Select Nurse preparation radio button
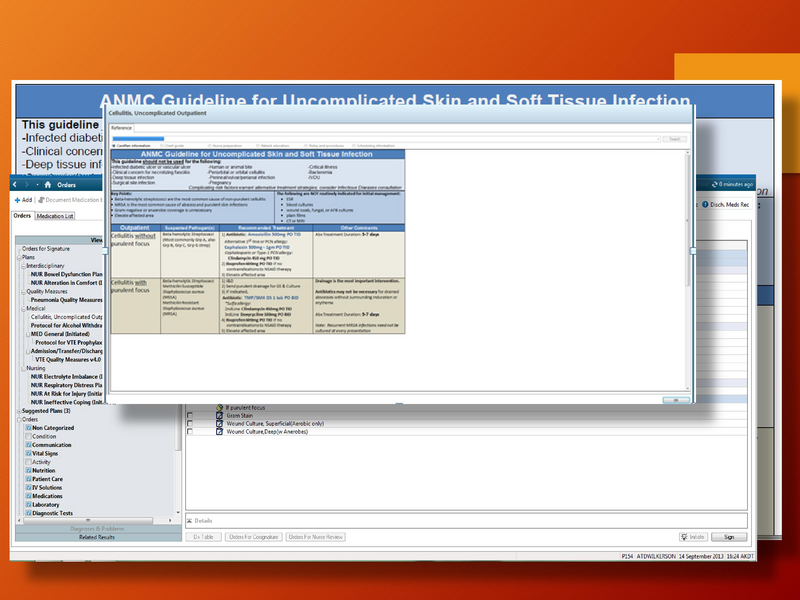The width and height of the screenshot is (800, 600). tap(210, 146)
